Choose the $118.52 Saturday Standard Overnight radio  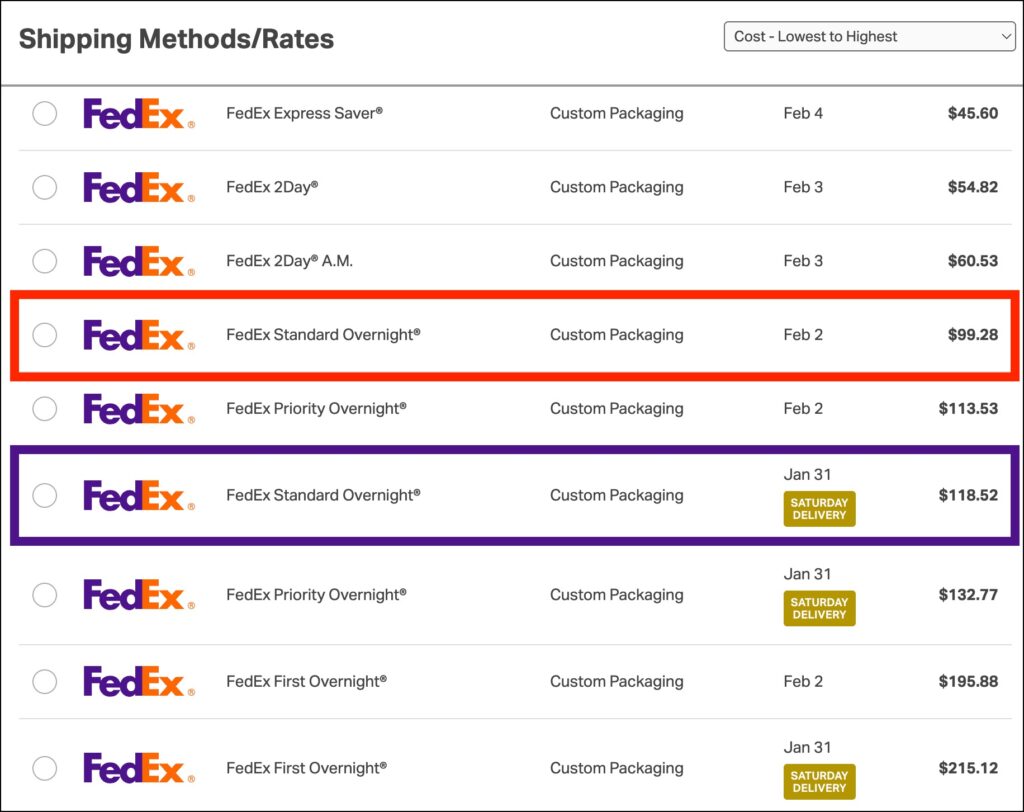pyautogui.click(x=45, y=495)
